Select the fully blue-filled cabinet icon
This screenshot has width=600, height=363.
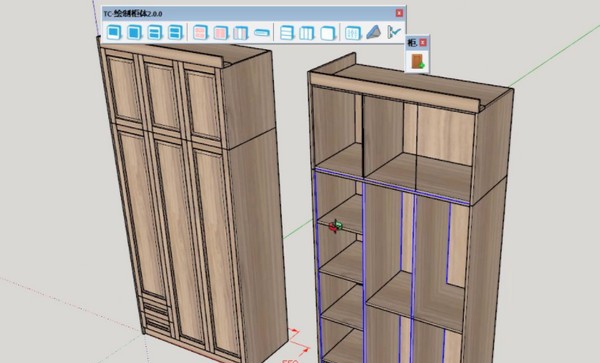134,33
